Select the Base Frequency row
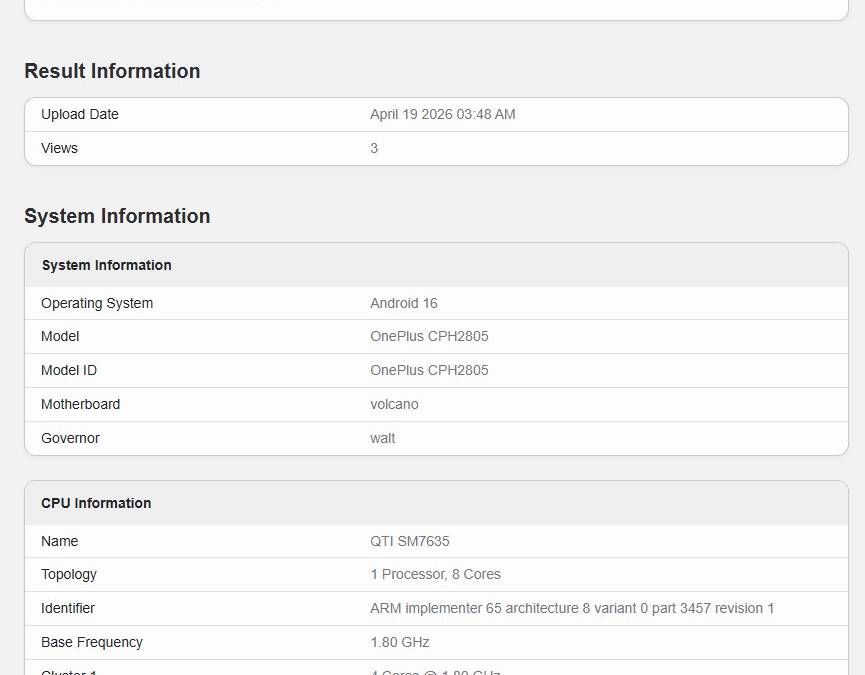 coord(92,642)
